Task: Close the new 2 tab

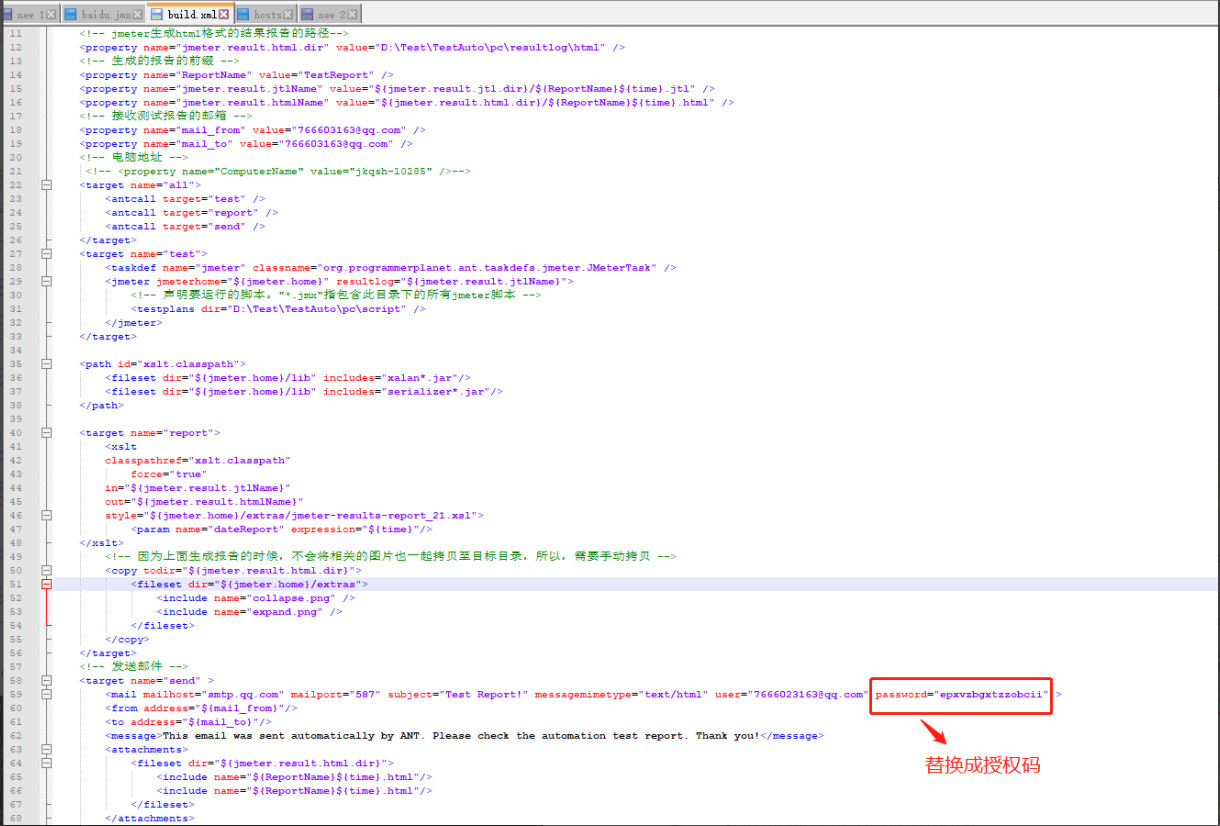Action: pos(353,15)
